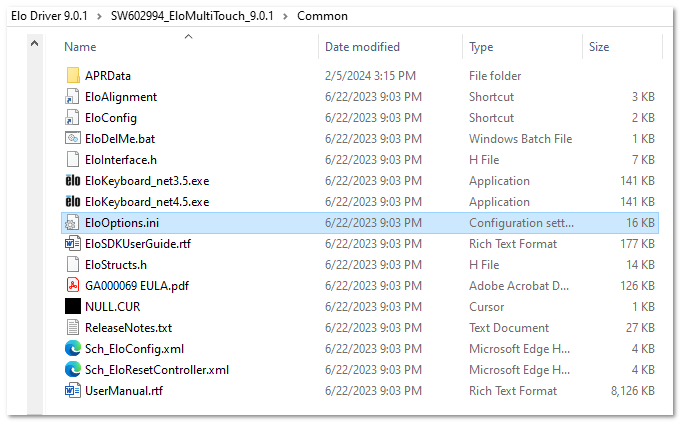The height and width of the screenshot is (422, 680).
Task: Click the black NULL.CUR cursor icon
Action: pyautogui.click(x=72, y=306)
